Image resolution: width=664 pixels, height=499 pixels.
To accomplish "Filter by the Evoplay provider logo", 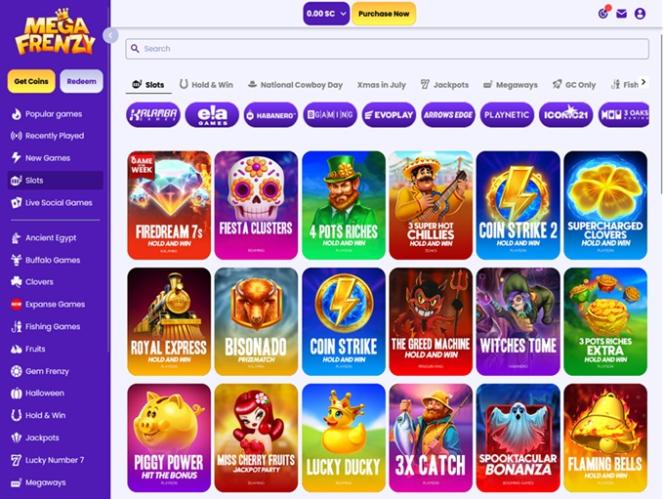I will point(389,115).
